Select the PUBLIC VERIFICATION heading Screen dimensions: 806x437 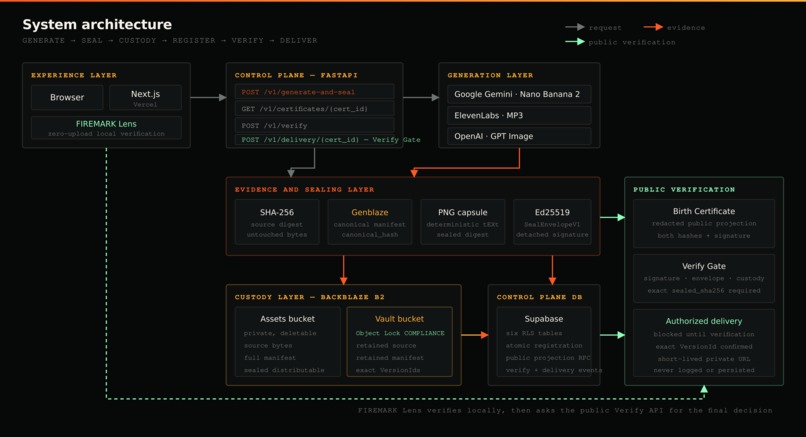(x=684, y=190)
